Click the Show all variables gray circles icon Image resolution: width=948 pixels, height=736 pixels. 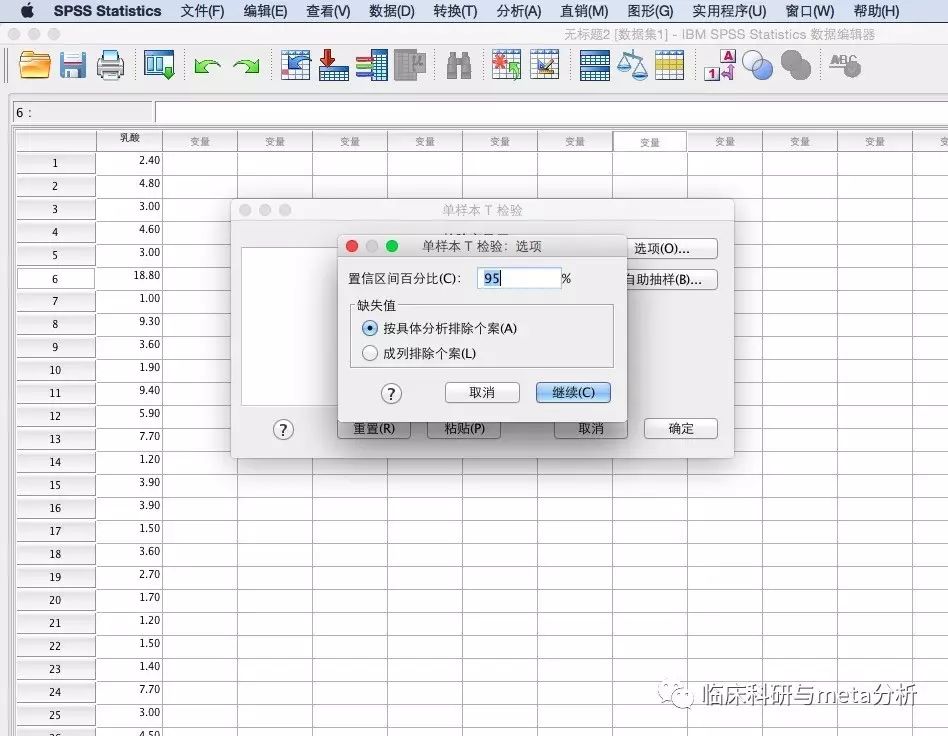click(x=796, y=65)
